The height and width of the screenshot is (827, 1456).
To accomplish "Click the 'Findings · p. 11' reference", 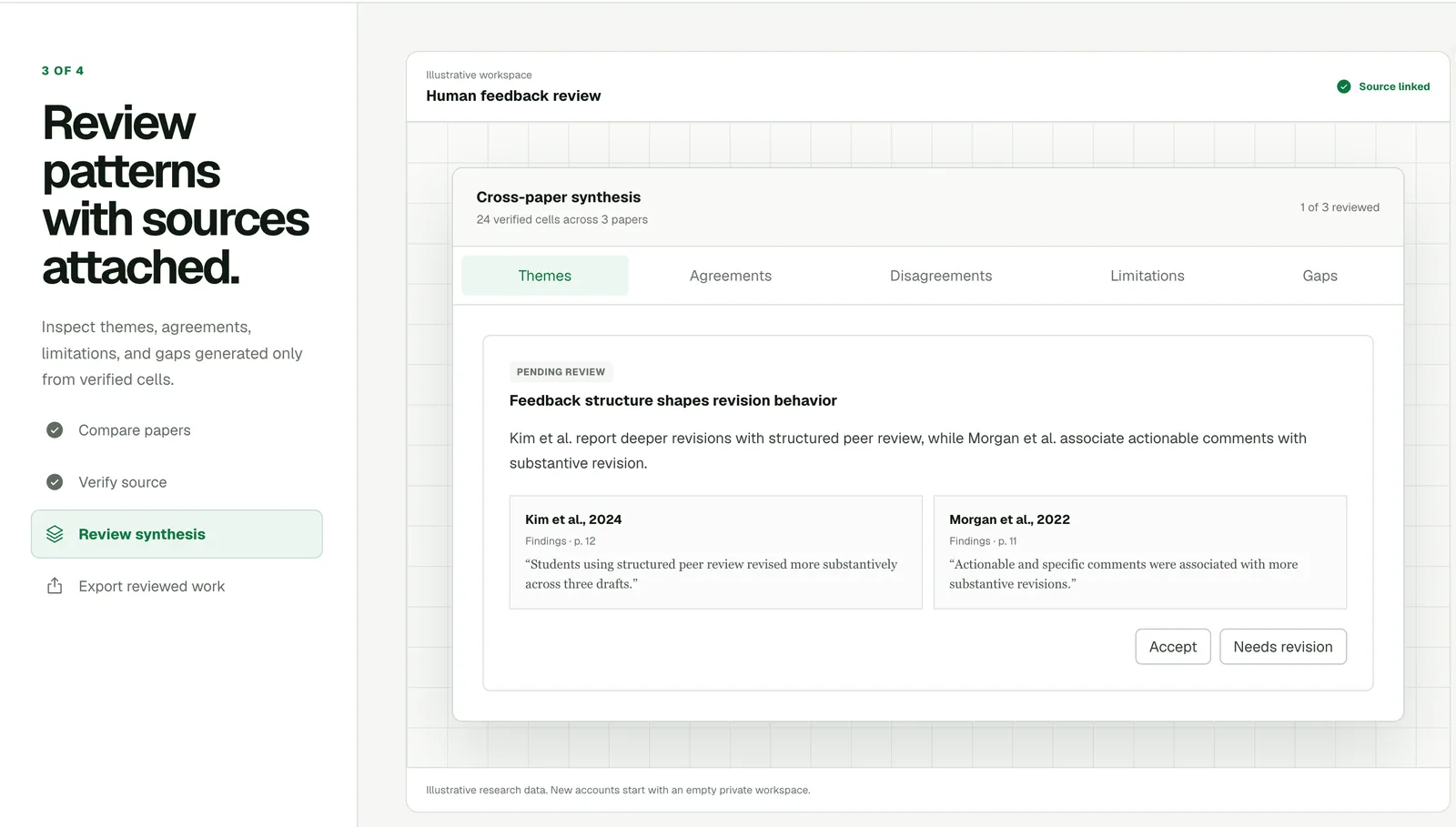I will point(983,540).
